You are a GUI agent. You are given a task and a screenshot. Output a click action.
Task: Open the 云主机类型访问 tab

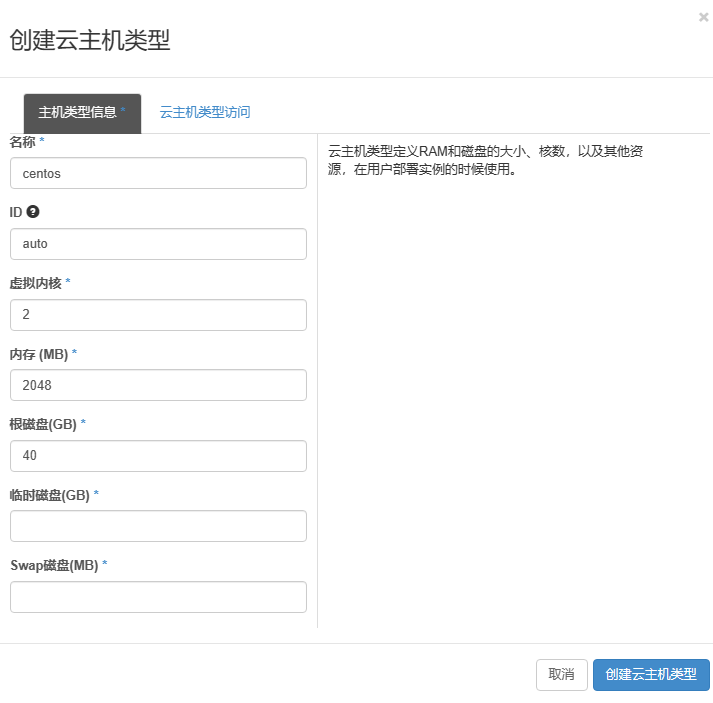(205, 112)
